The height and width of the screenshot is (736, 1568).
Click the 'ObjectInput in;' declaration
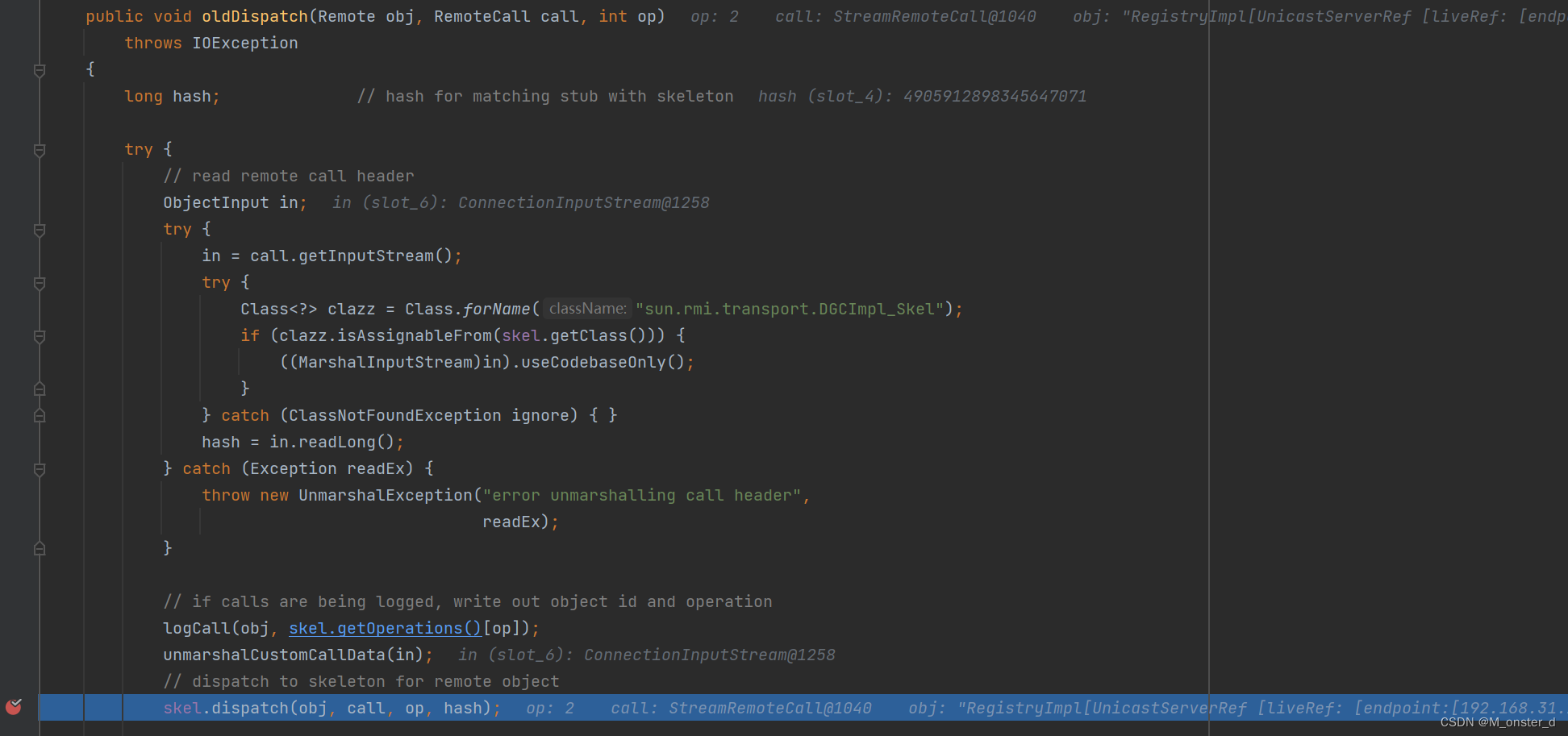pos(236,202)
